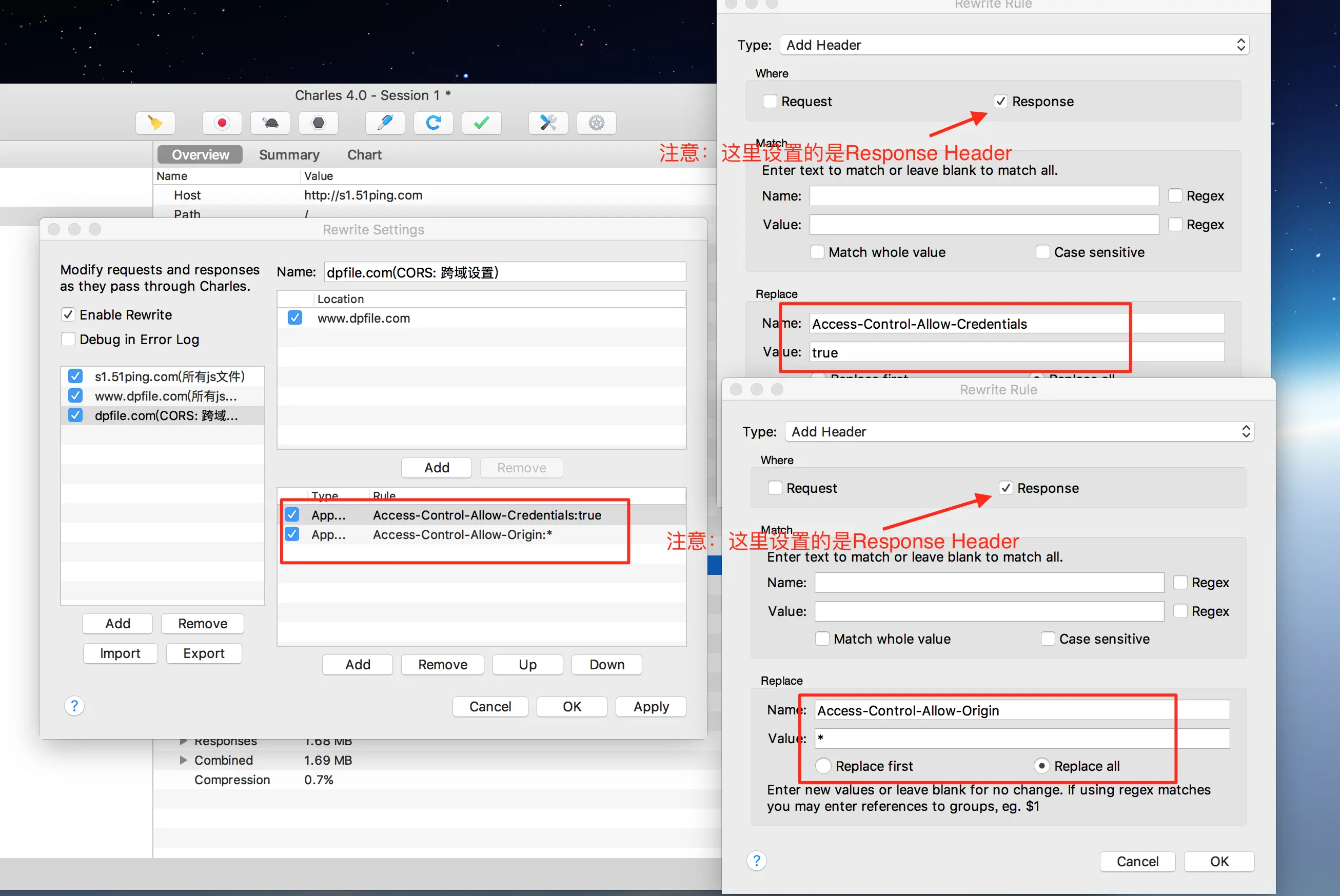Check Case sensitive in lower dialog

pos(1048,639)
